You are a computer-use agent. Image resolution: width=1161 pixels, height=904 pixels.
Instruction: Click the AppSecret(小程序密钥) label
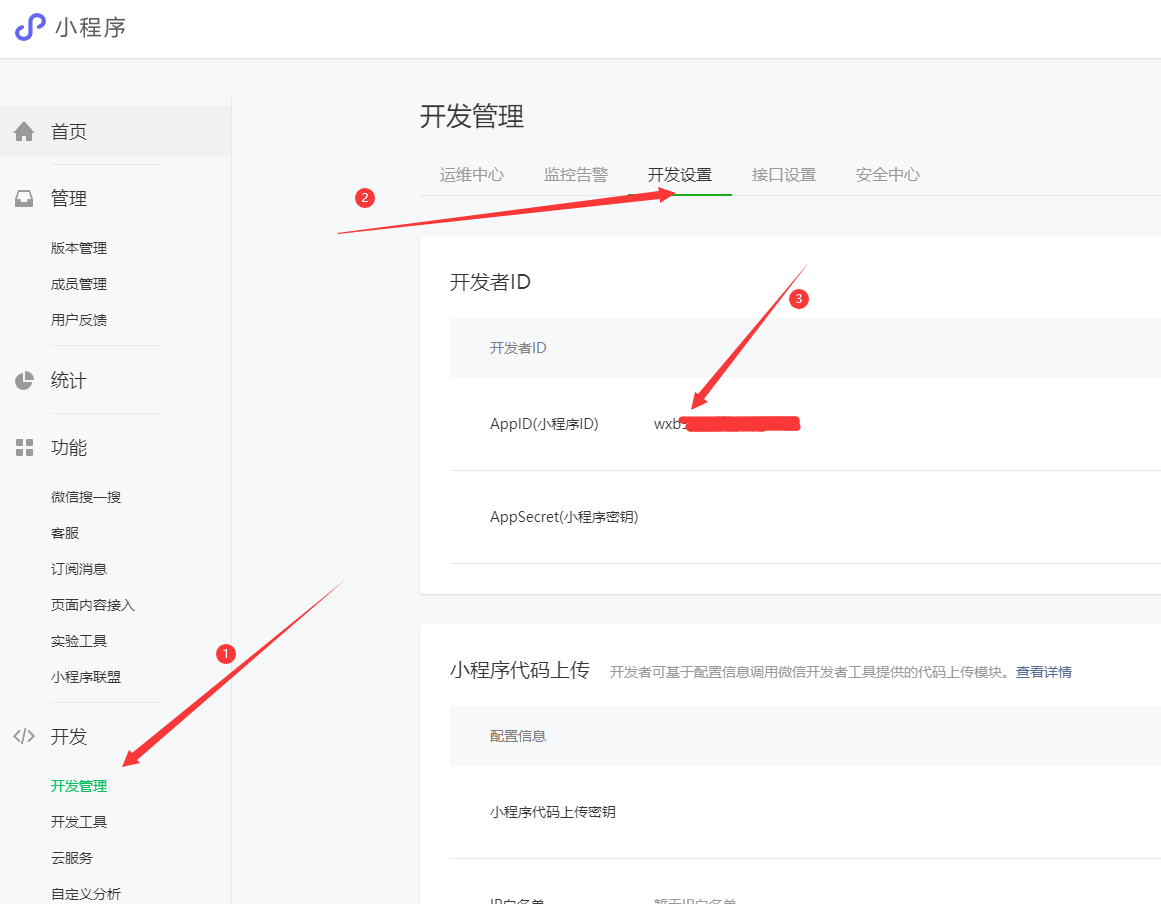564,517
